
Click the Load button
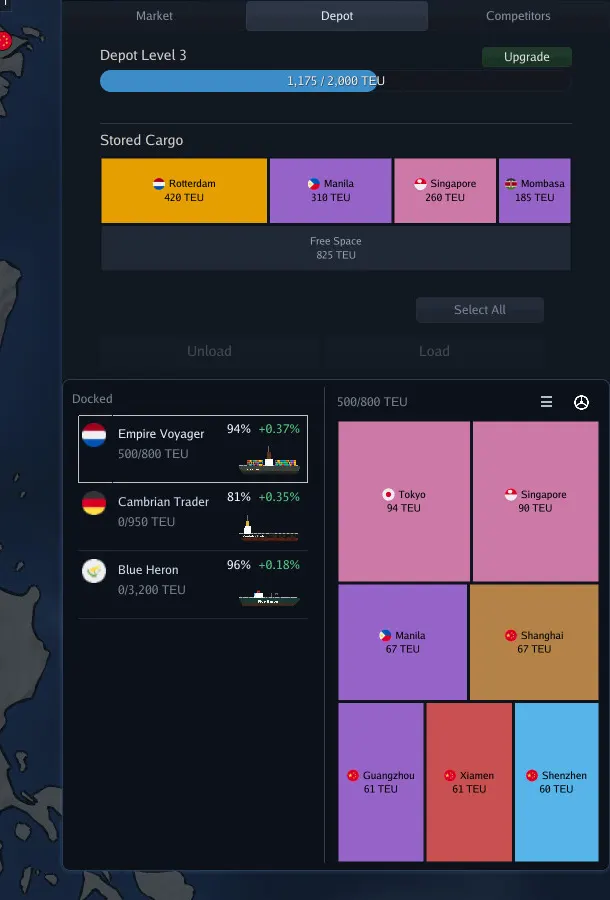point(434,351)
